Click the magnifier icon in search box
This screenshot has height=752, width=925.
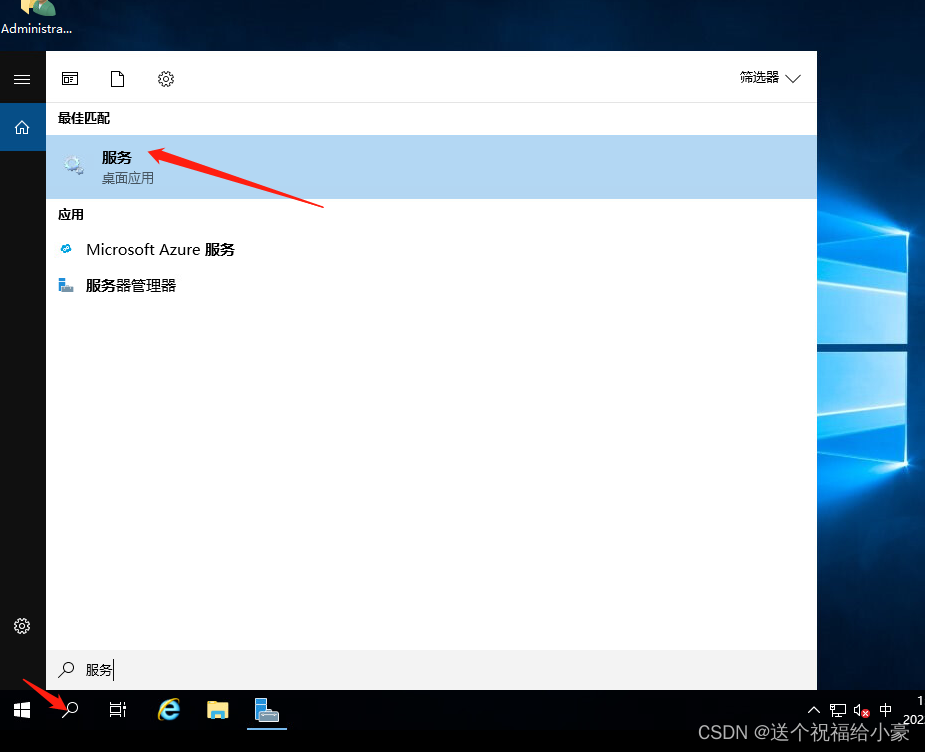point(66,669)
